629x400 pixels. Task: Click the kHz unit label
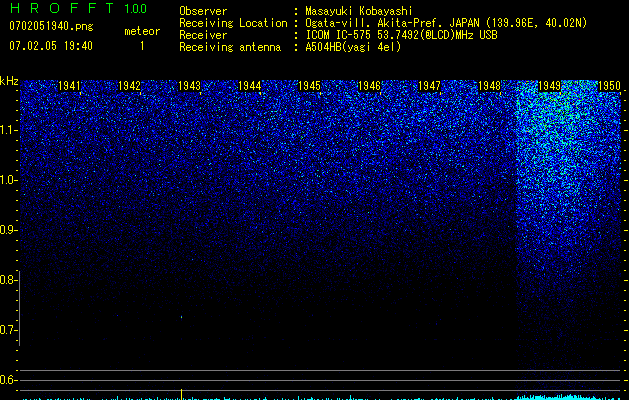click(x=9, y=81)
